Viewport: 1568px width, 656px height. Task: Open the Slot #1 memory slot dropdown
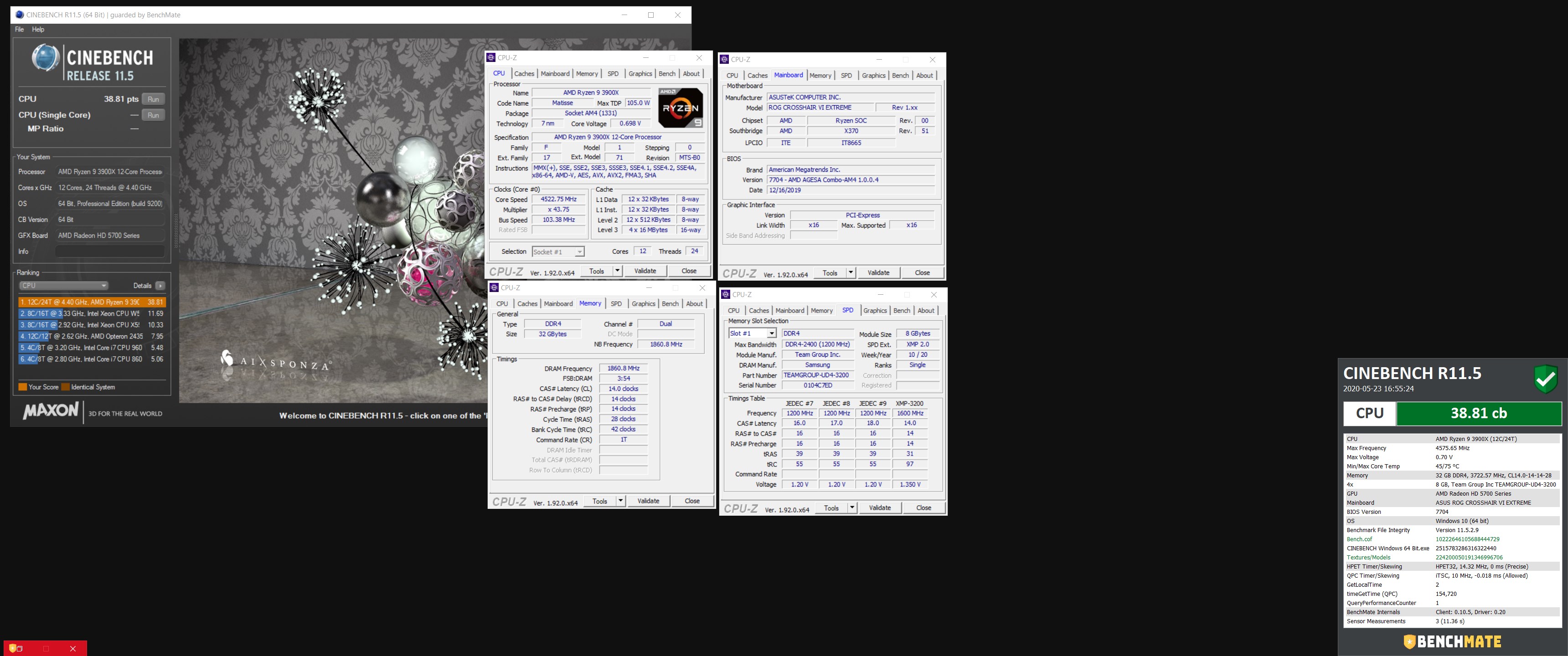click(753, 333)
